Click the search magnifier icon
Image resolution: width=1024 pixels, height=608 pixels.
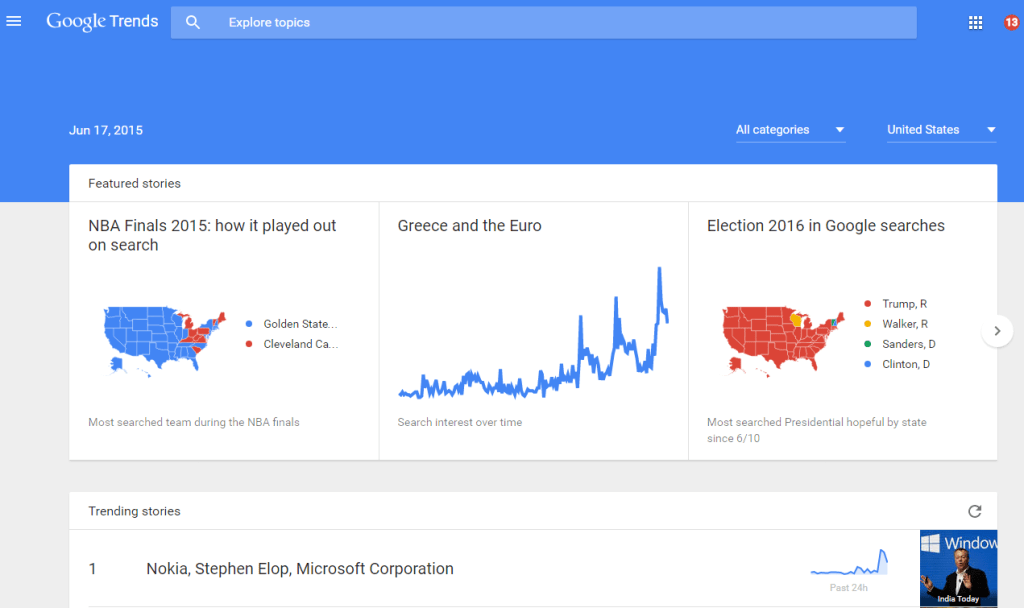click(193, 22)
